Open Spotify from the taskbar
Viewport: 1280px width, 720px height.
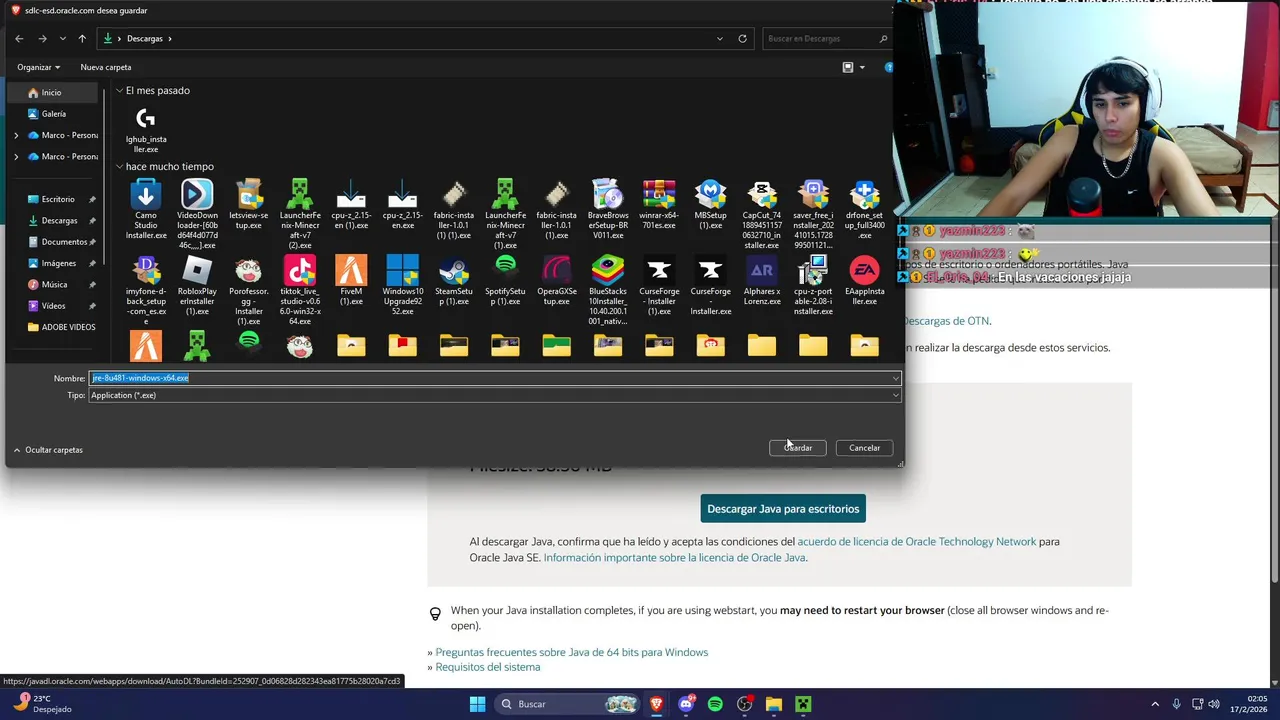tap(715, 704)
